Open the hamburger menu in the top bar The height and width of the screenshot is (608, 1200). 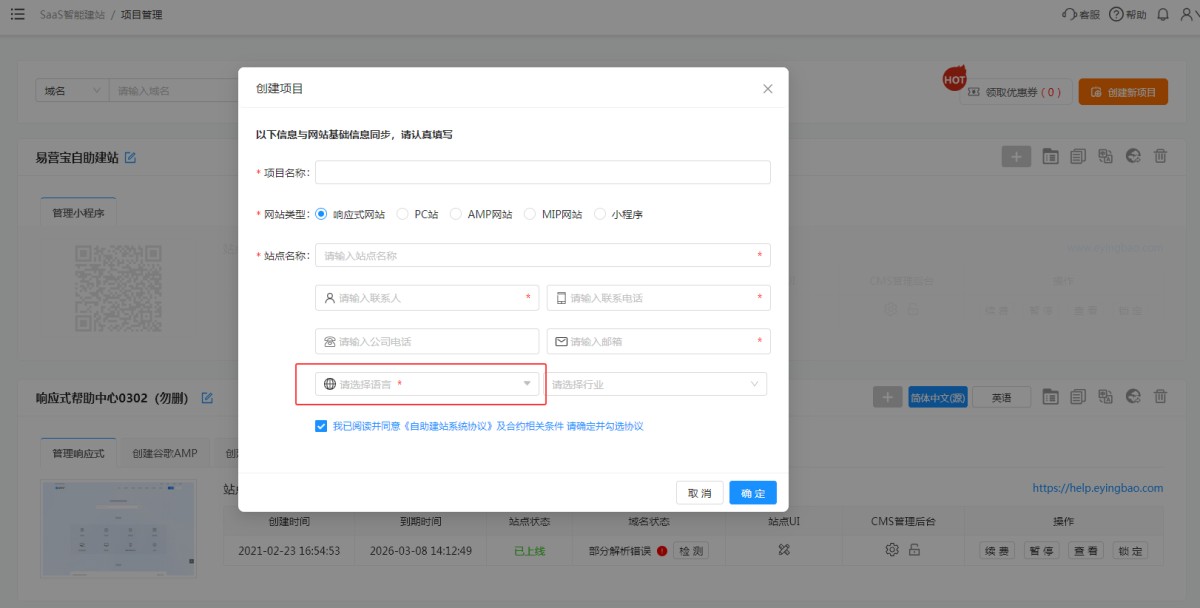click(17, 14)
